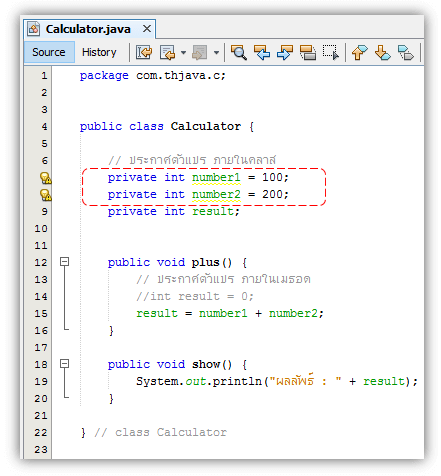This screenshot has height=476, width=441.
Task: Open dropdown arrow next to Forward icon
Action: click(216, 52)
